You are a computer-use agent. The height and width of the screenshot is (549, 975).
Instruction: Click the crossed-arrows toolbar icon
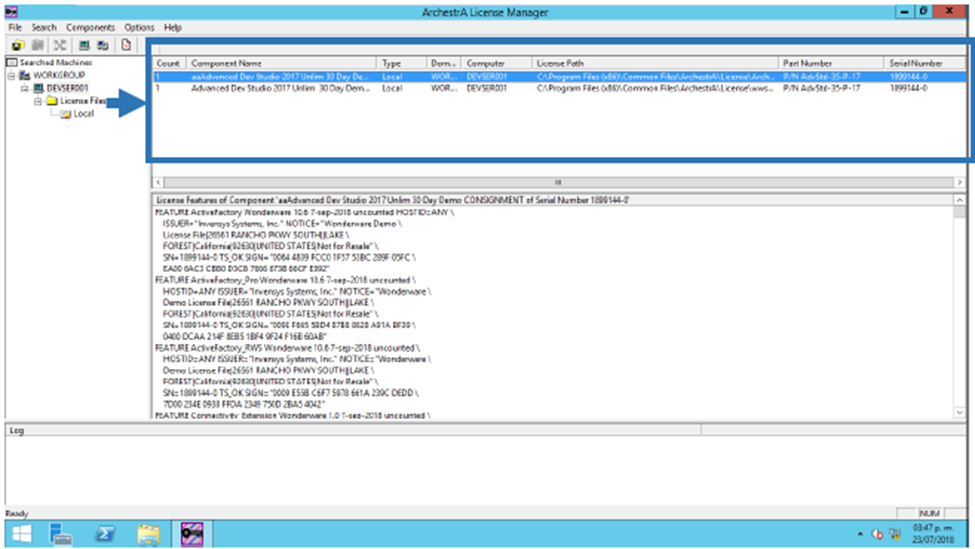(60, 45)
